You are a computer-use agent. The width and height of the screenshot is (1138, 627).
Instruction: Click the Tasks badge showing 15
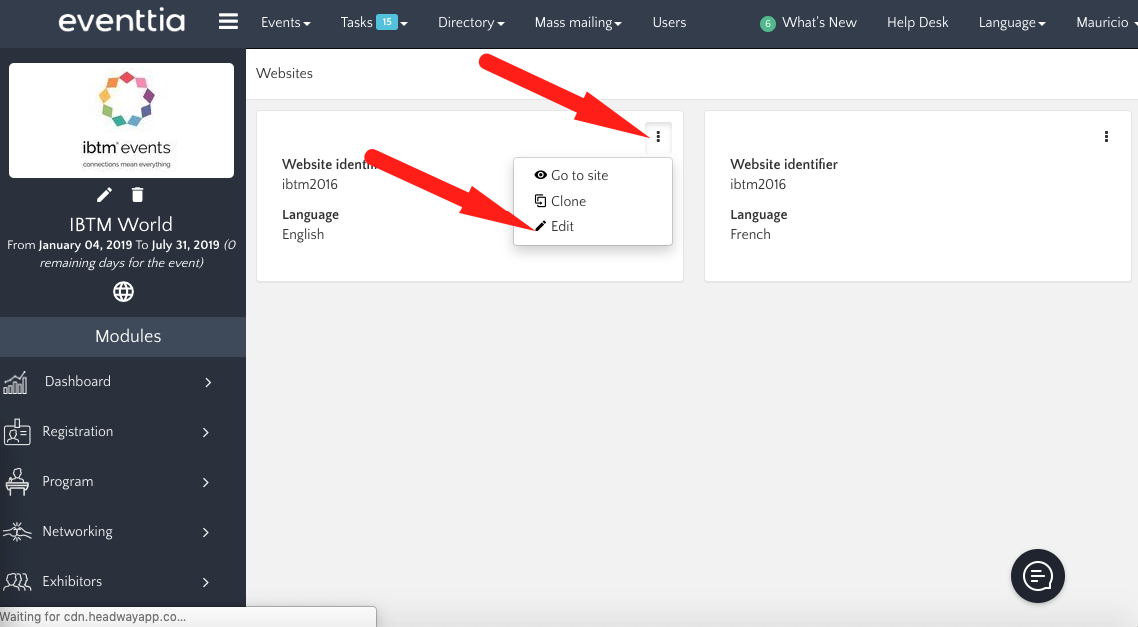[387, 22]
